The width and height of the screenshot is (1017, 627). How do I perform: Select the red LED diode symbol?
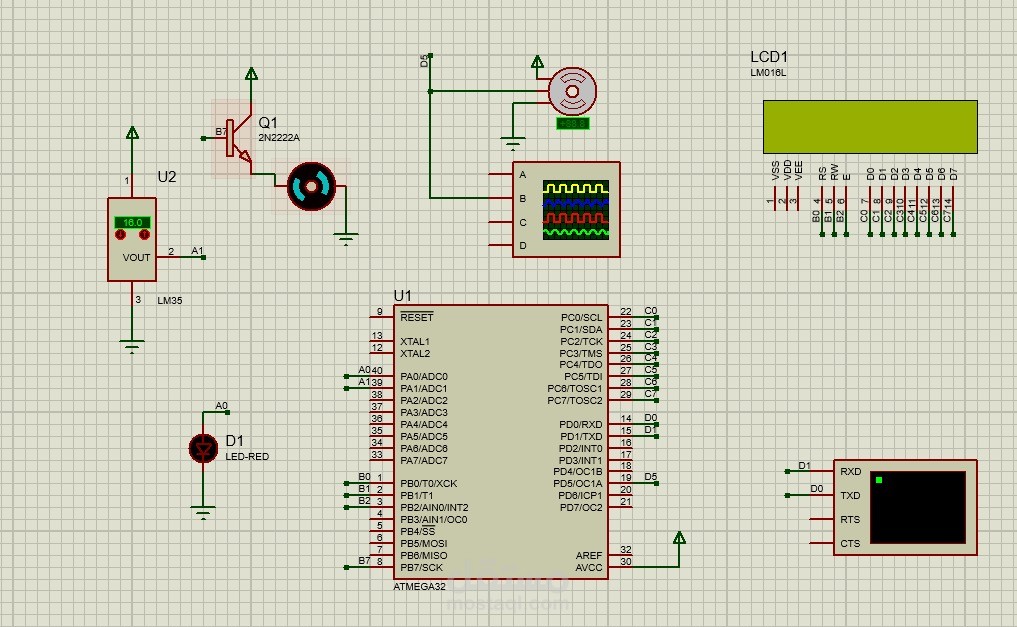point(204,448)
